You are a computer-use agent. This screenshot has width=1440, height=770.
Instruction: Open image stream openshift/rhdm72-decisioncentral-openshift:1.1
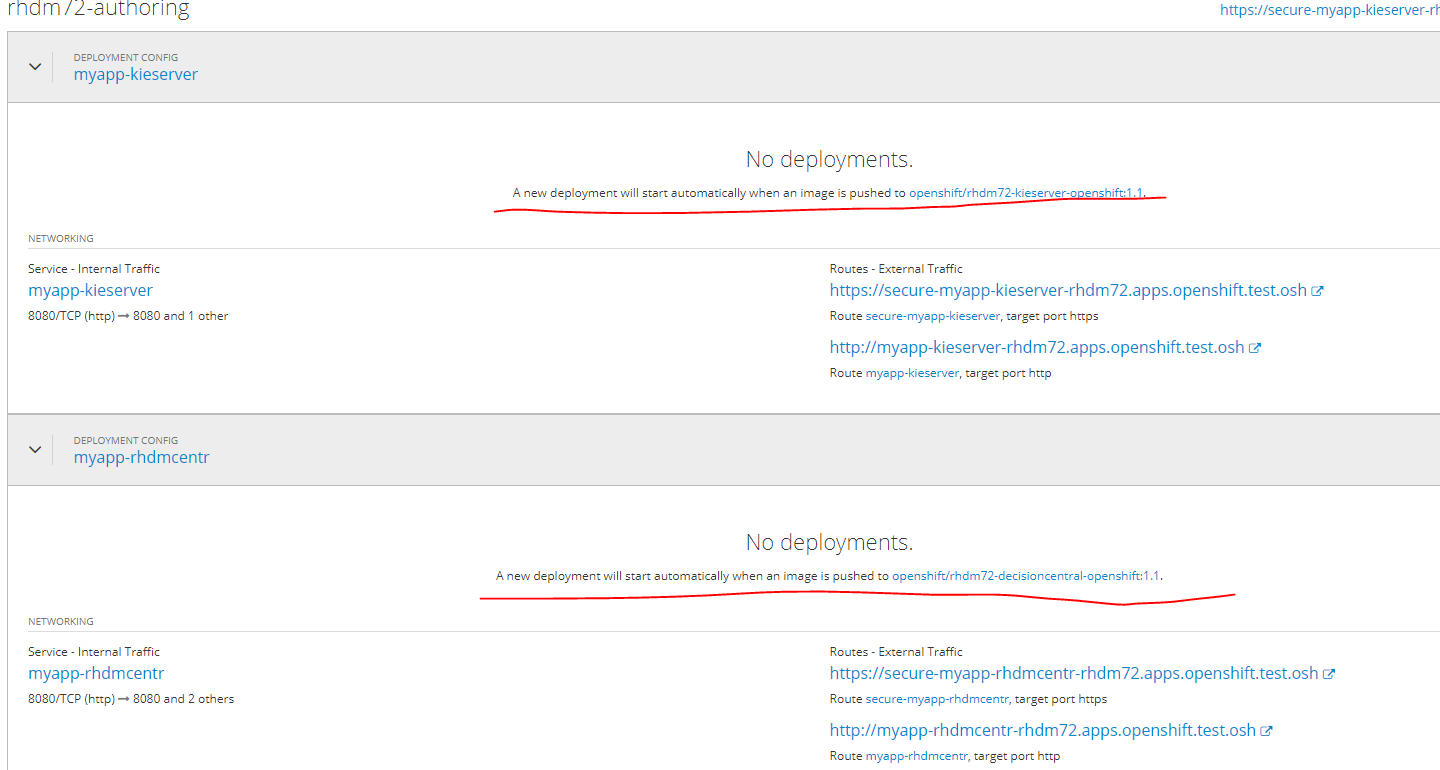point(1026,576)
